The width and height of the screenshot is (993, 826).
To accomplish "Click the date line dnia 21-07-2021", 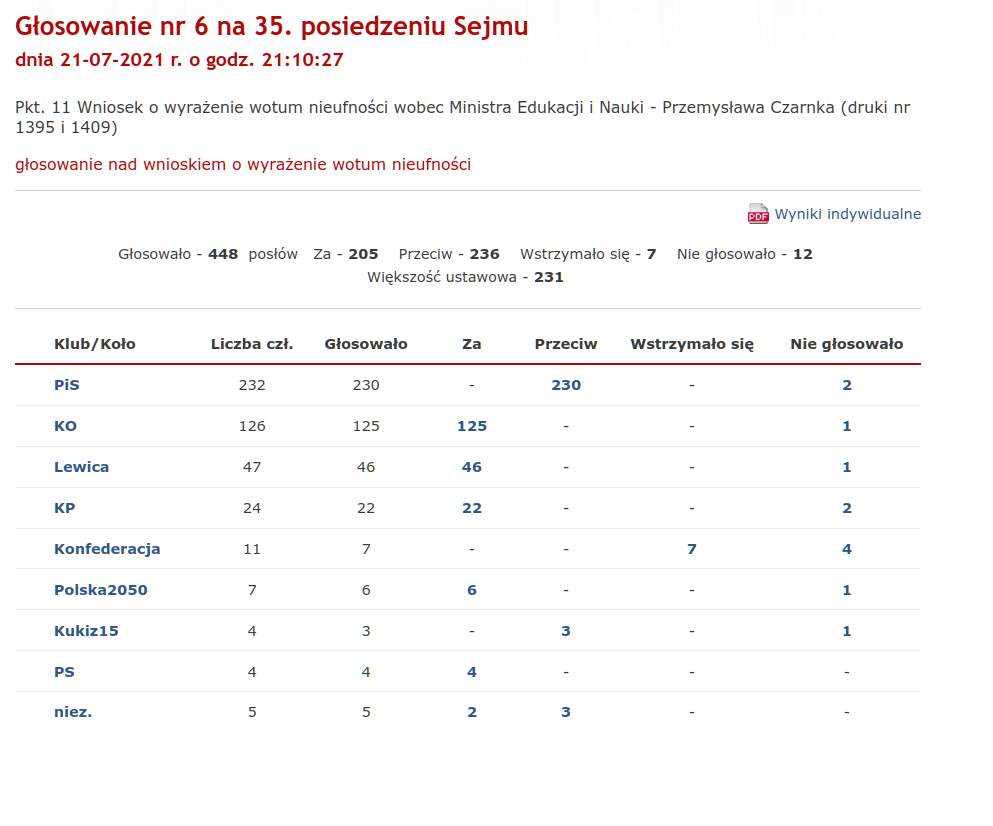I will (x=179, y=60).
